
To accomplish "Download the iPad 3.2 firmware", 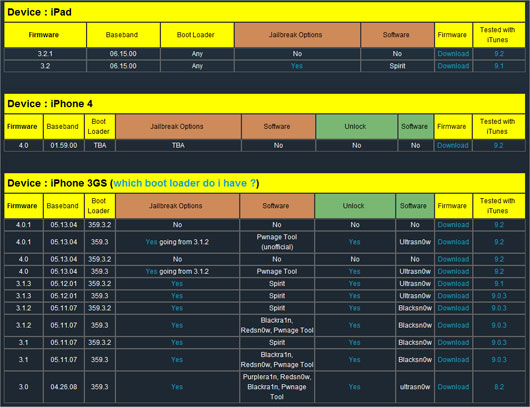I will [x=453, y=66].
